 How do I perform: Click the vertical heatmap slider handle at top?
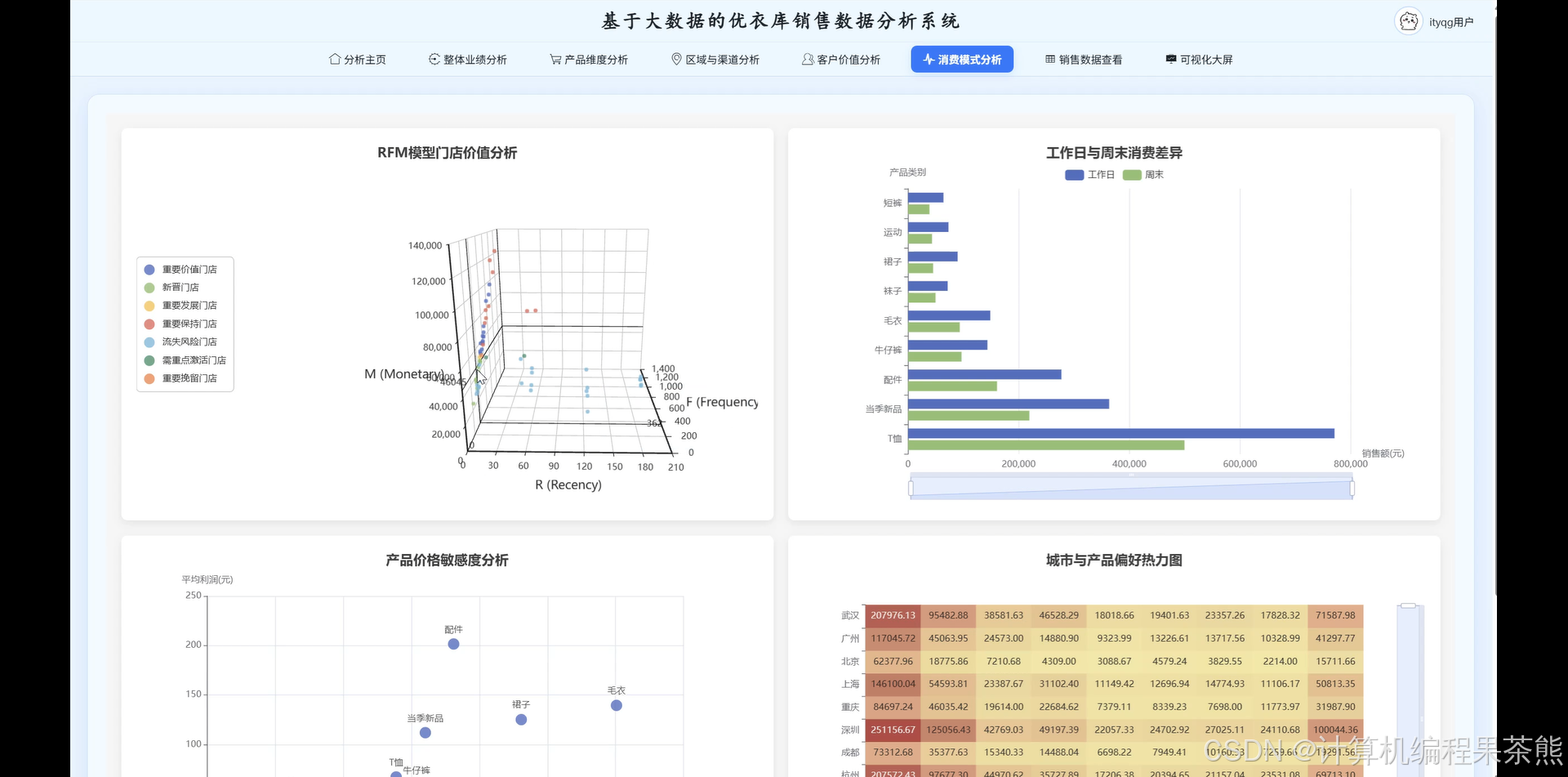tap(1408, 605)
